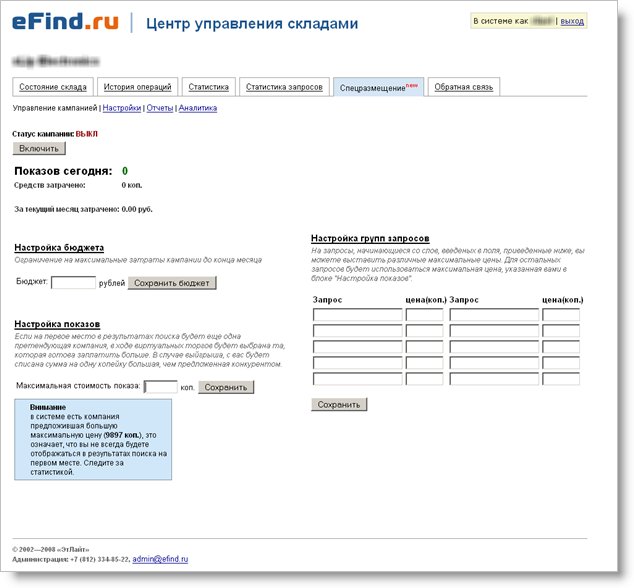Image resolution: width=634 pixels, height=588 pixels.
Task: Follow the Отчеты link
Action: (x=160, y=108)
